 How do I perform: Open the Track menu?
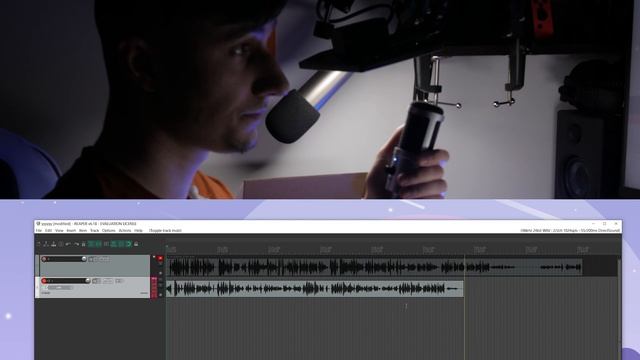point(94,231)
